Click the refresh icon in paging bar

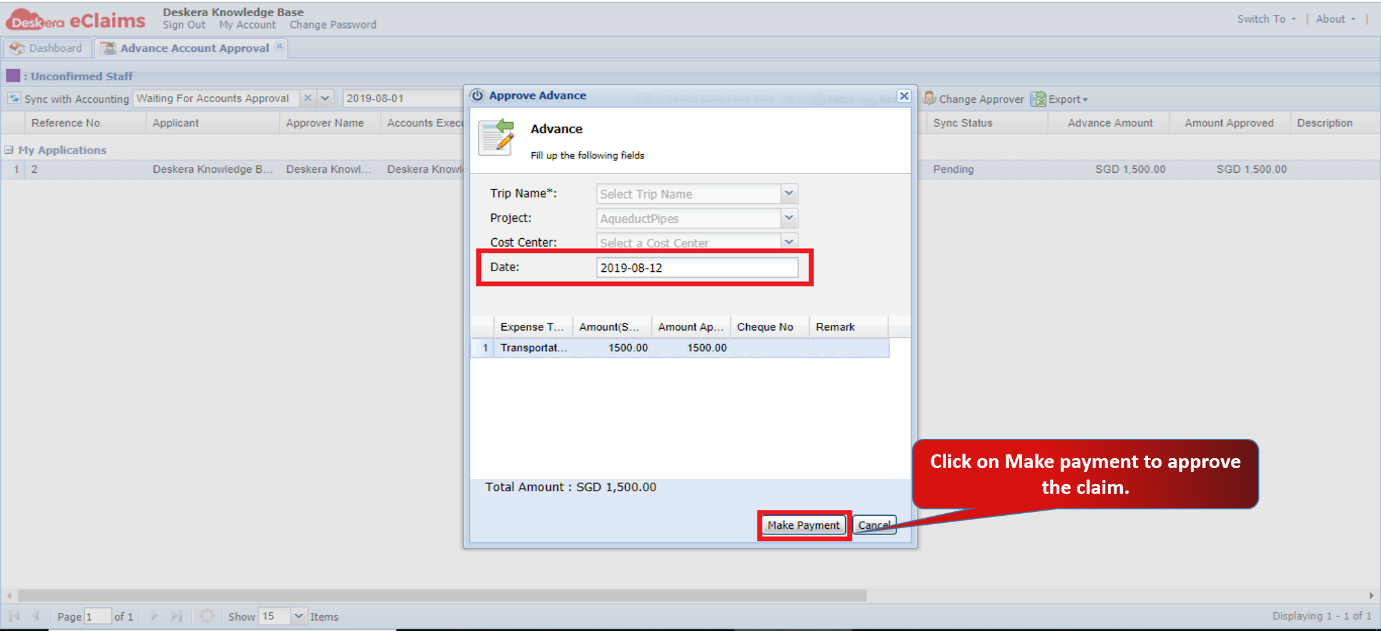(207, 617)
